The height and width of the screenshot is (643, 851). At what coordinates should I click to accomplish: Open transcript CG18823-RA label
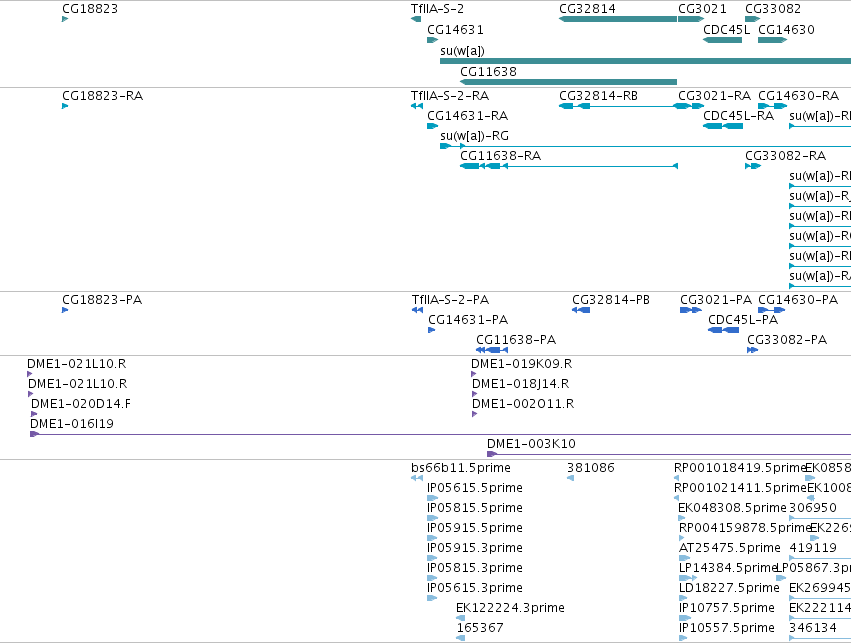coord(102,96)
